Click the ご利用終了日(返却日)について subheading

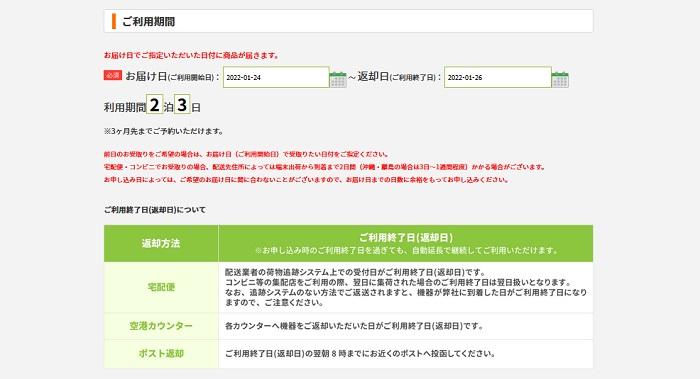(x=155, y=210)
